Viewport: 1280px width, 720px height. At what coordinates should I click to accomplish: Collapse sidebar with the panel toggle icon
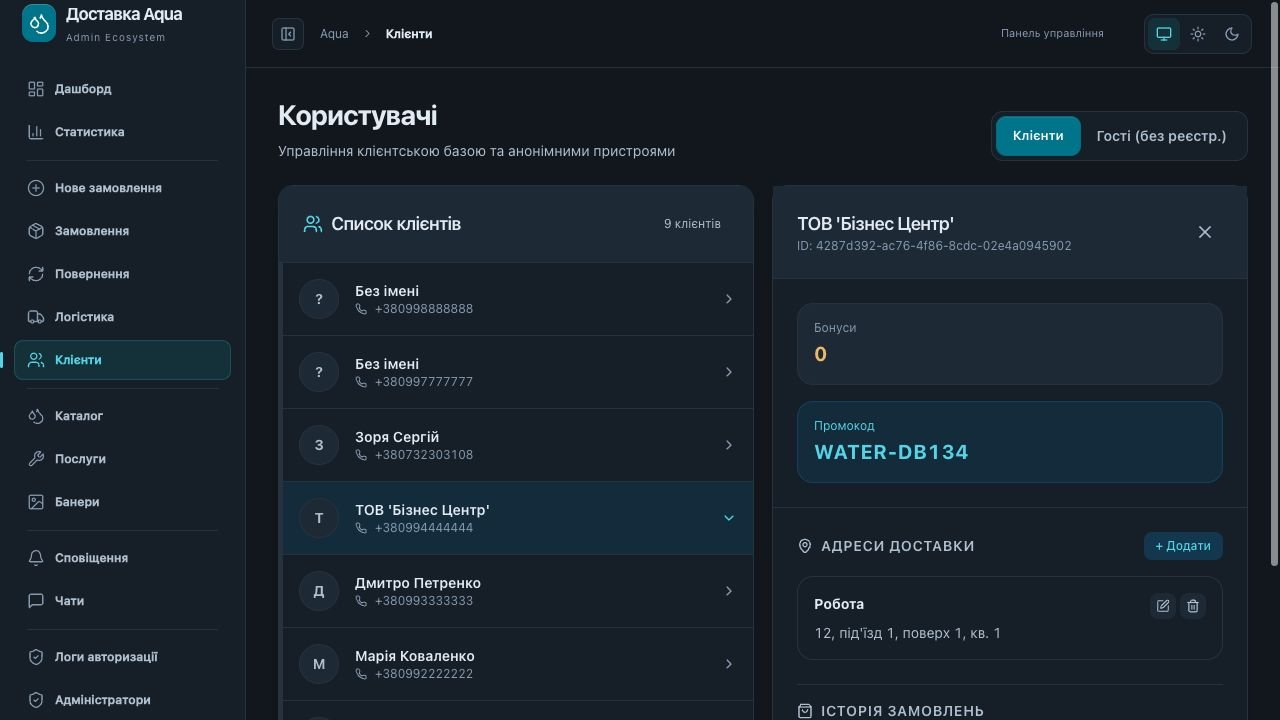(x=288, y=34)
